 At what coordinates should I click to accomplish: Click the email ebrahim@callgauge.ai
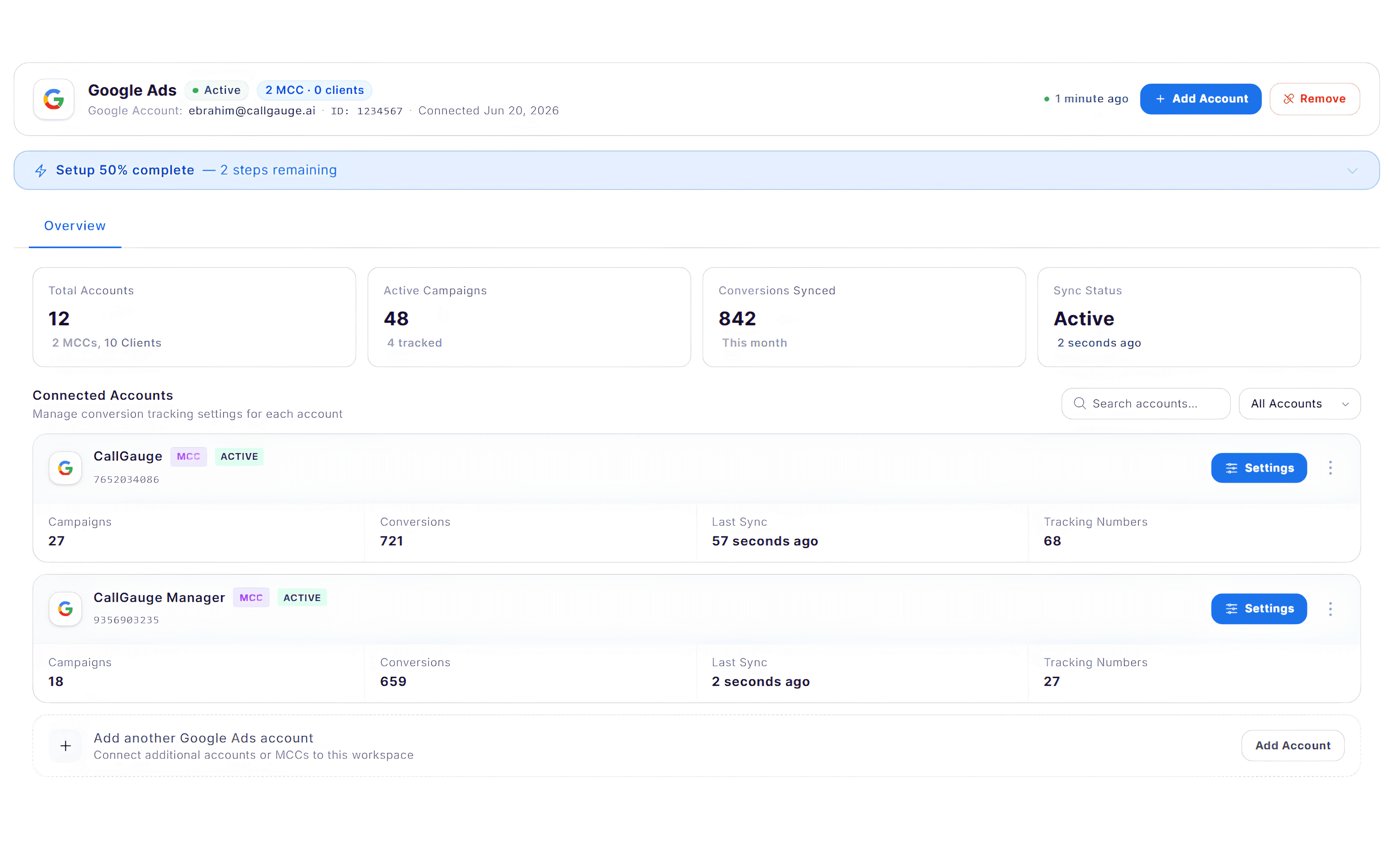click(x=252, y=111)
